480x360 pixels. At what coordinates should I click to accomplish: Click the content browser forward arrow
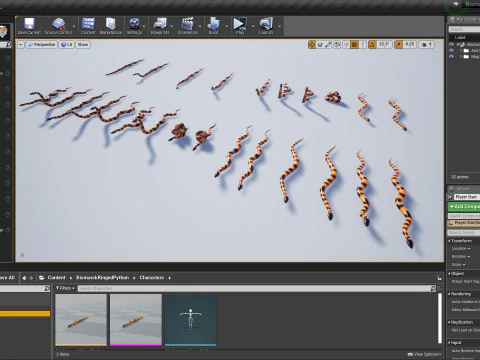click(31, 278)
